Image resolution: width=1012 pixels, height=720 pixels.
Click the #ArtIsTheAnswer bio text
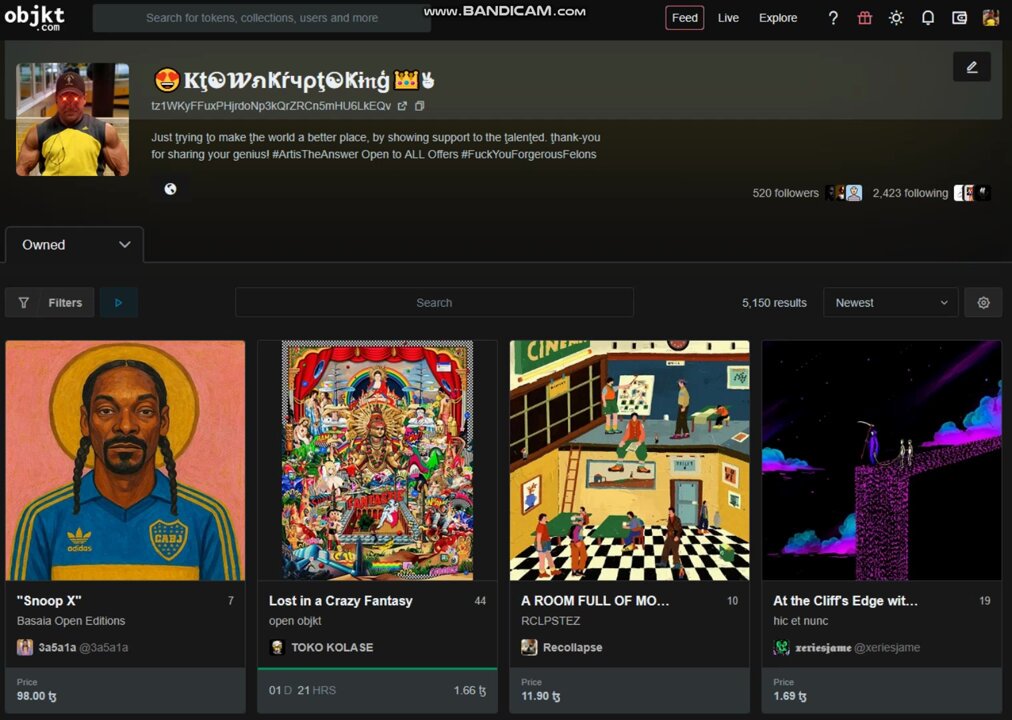(x=315, y=154)
